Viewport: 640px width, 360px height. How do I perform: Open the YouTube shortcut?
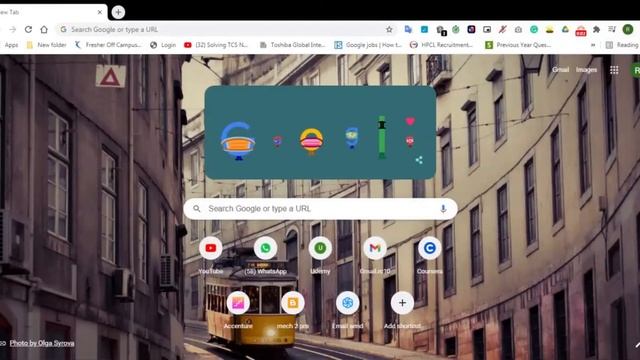click(x=211, y=255)
